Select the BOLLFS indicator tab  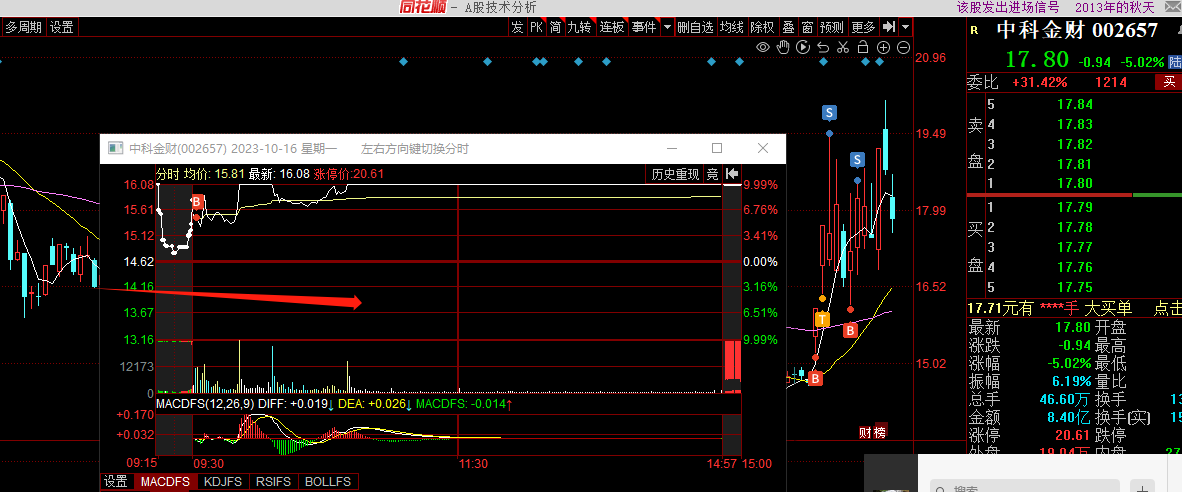(x=329, y=481)
